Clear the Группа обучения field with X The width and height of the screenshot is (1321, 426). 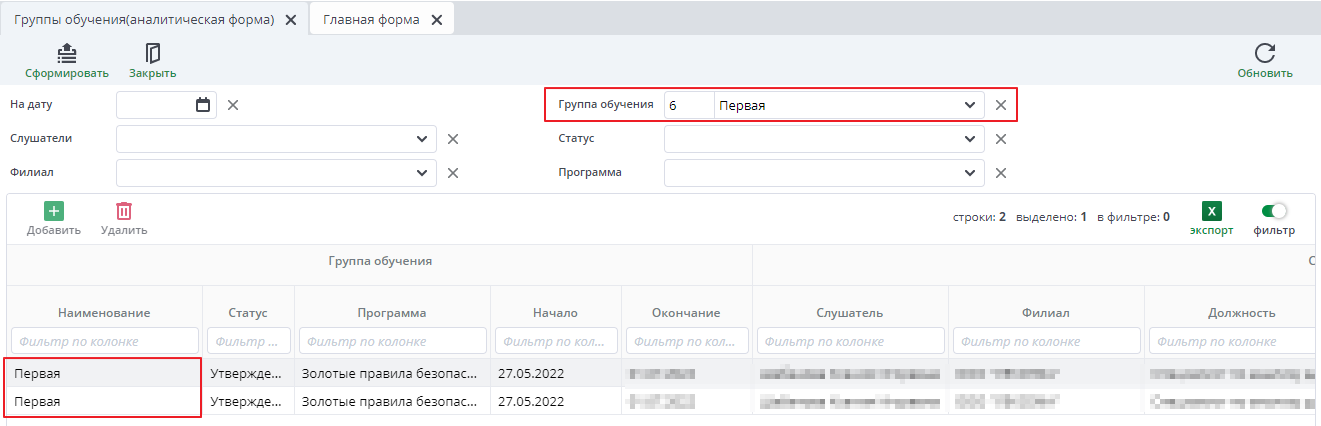1000,105
